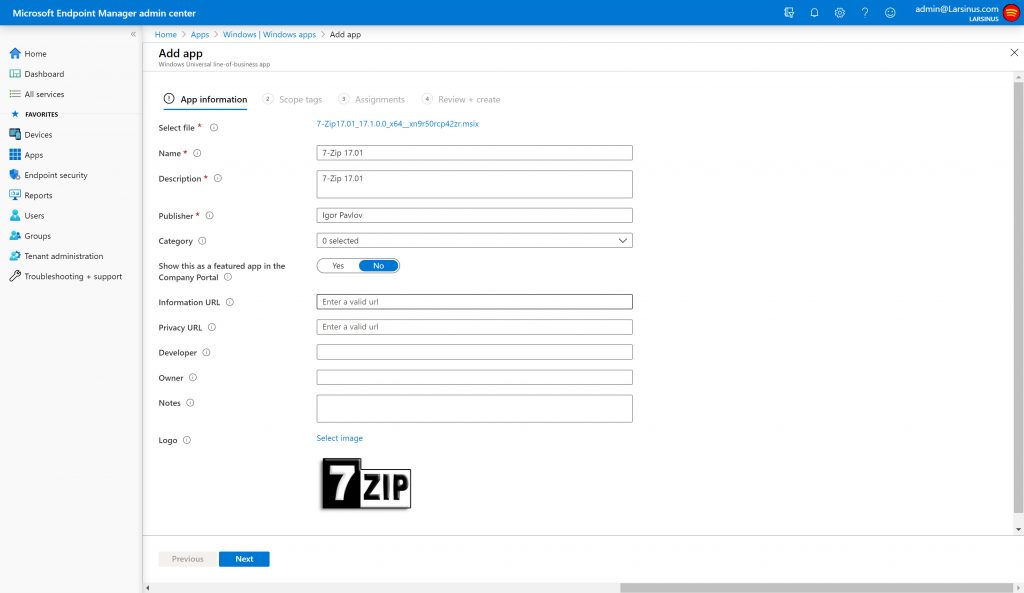
Task: Switch to Assignments step
Action: click(x=371, y=99)
